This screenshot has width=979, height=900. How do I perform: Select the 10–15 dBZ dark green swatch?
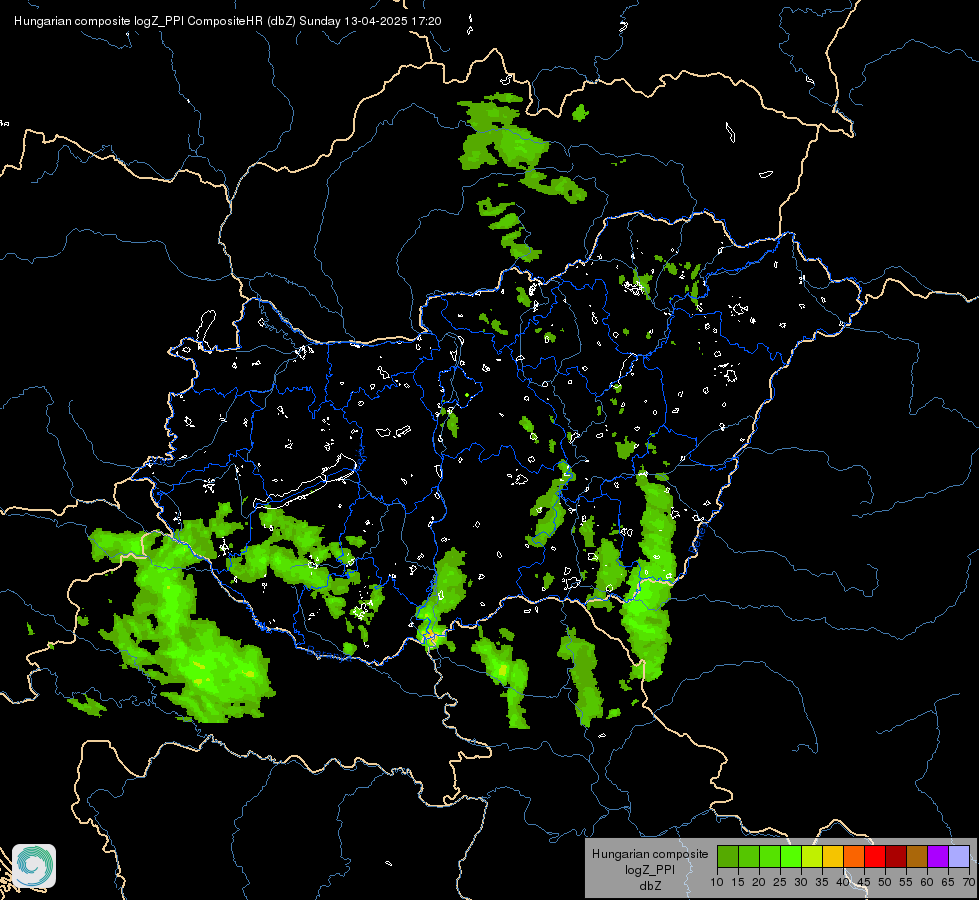click(728, 856)
